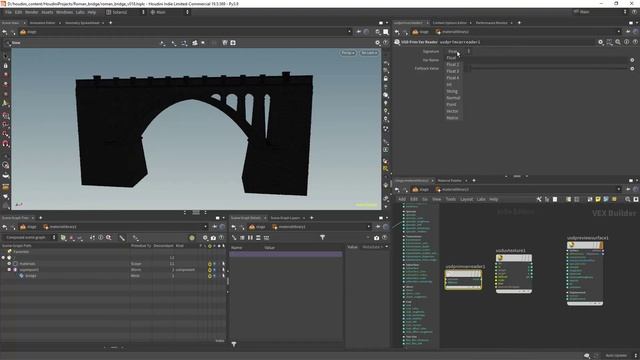Select Float 3 in the Signature list

452,71
